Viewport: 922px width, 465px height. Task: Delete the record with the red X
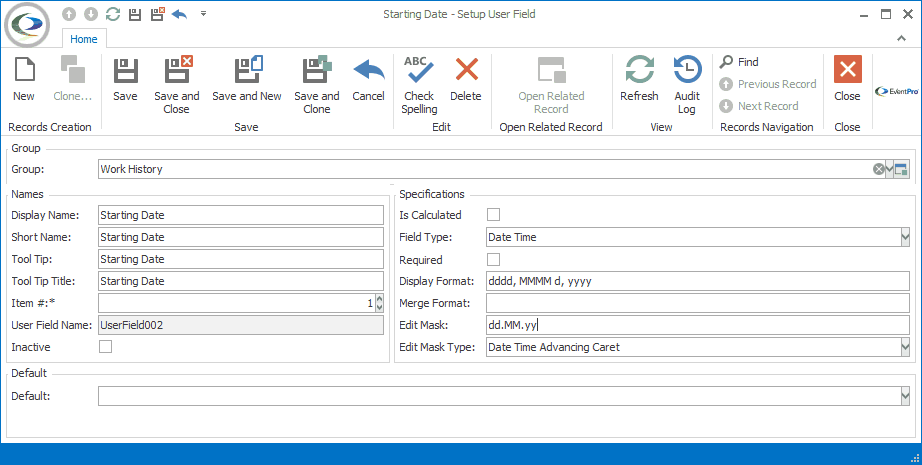pyautogui.click(x=466, y=69)
